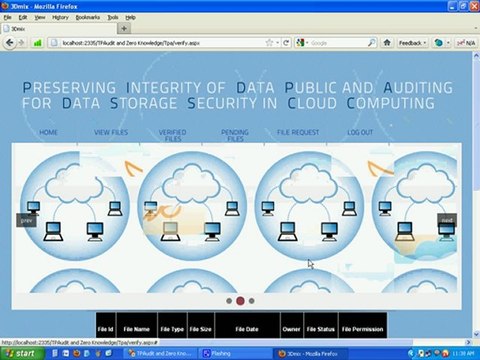The height and width of the screenshot is (360, 480).
Task: Expand the address bar history dropdown arrow
Action: [277, 43]
